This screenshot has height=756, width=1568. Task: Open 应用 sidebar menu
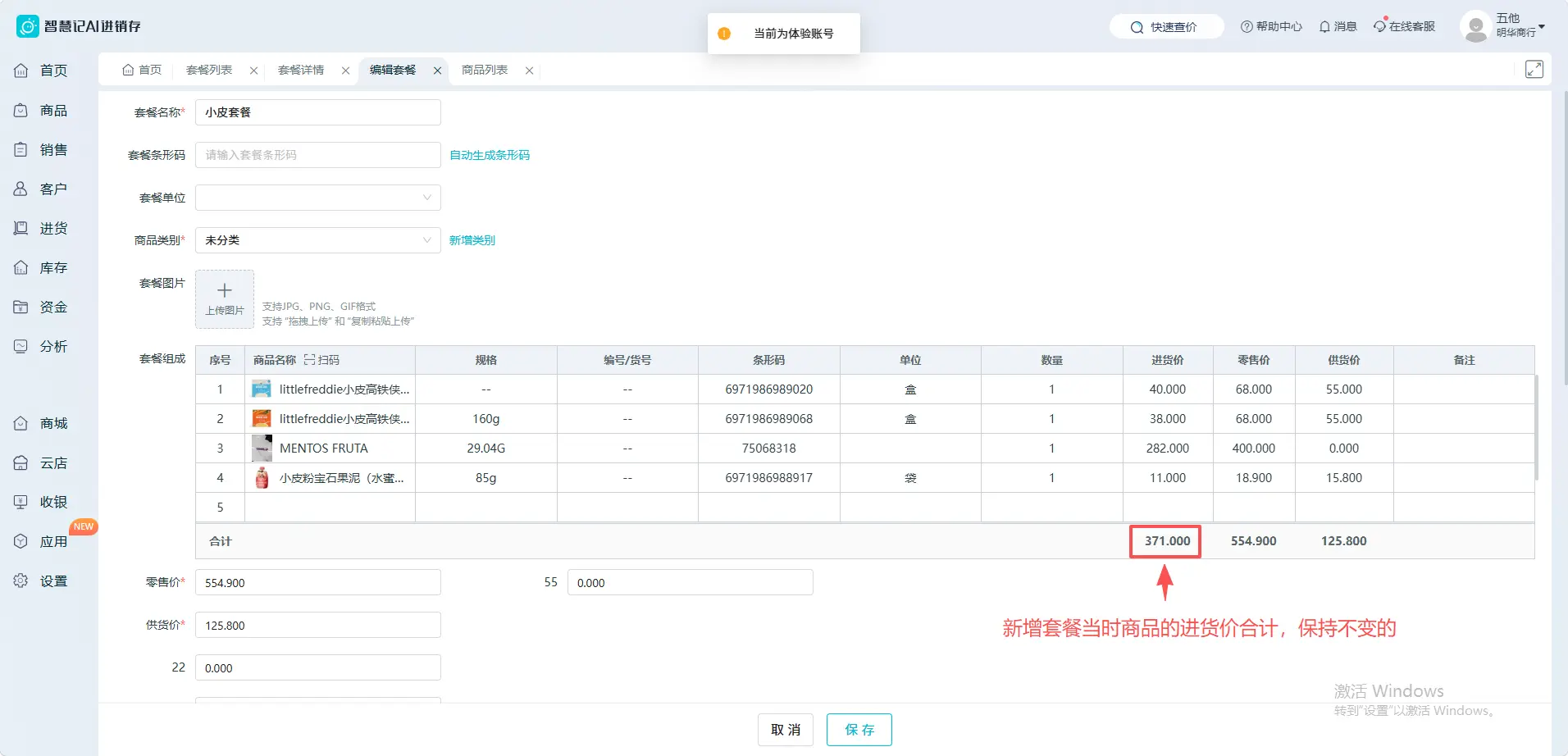tap(41, 541)
